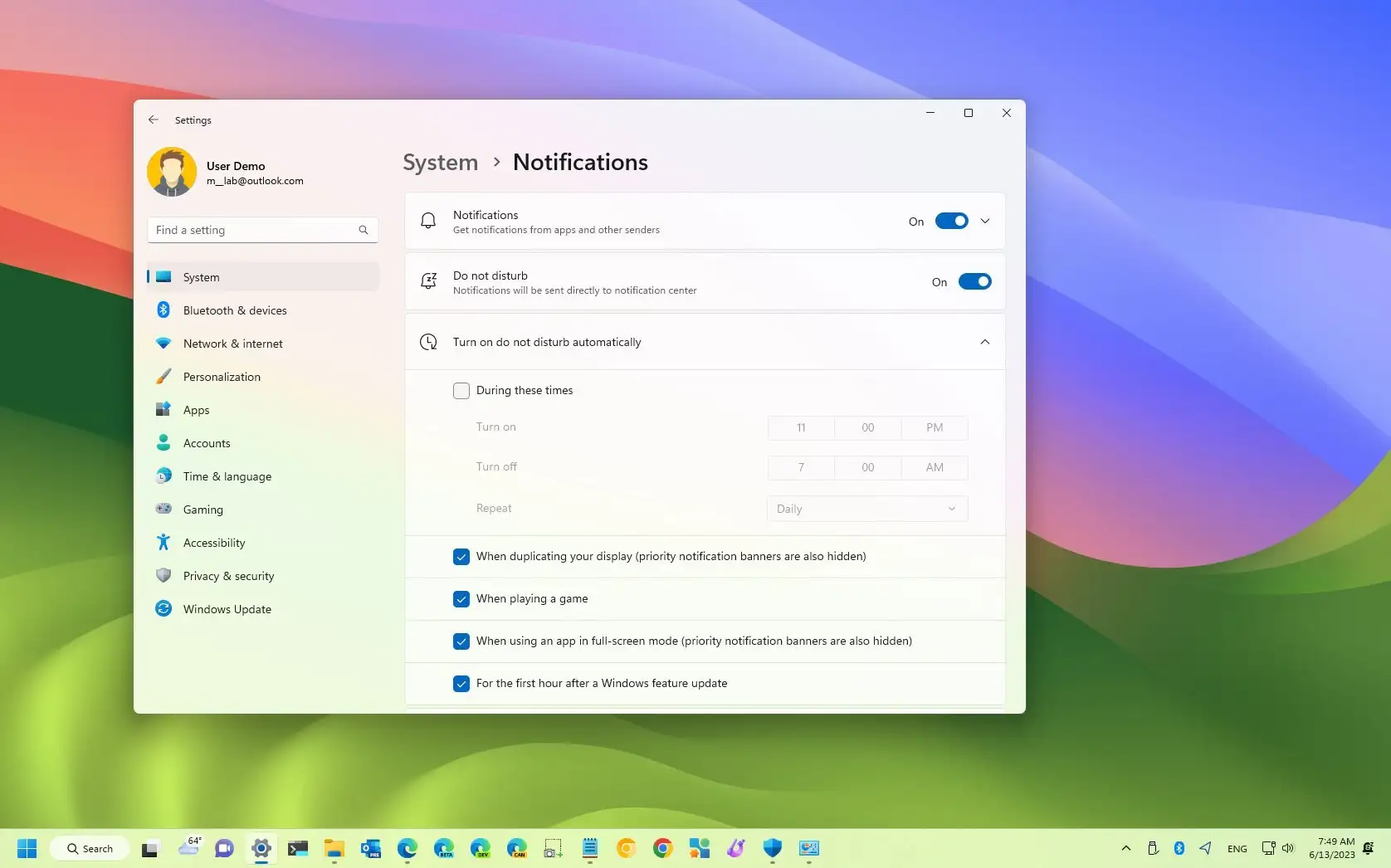Screen dimensions: 1391x868
Task: Enable the During these times checkbox
Action: coord(461,390)
